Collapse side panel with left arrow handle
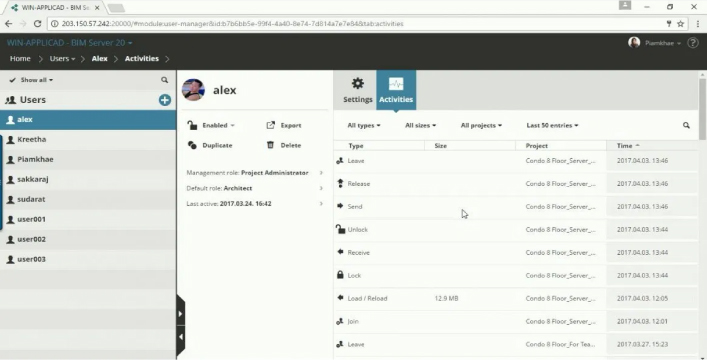Screen dimensions: 707x360 point(180,337)
